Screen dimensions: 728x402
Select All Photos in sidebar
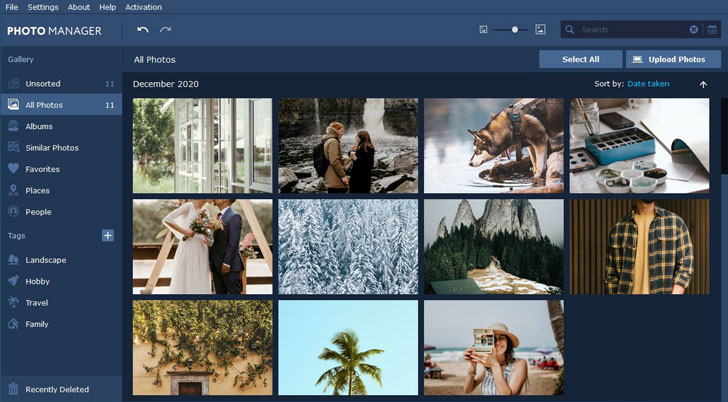point(61,105)
